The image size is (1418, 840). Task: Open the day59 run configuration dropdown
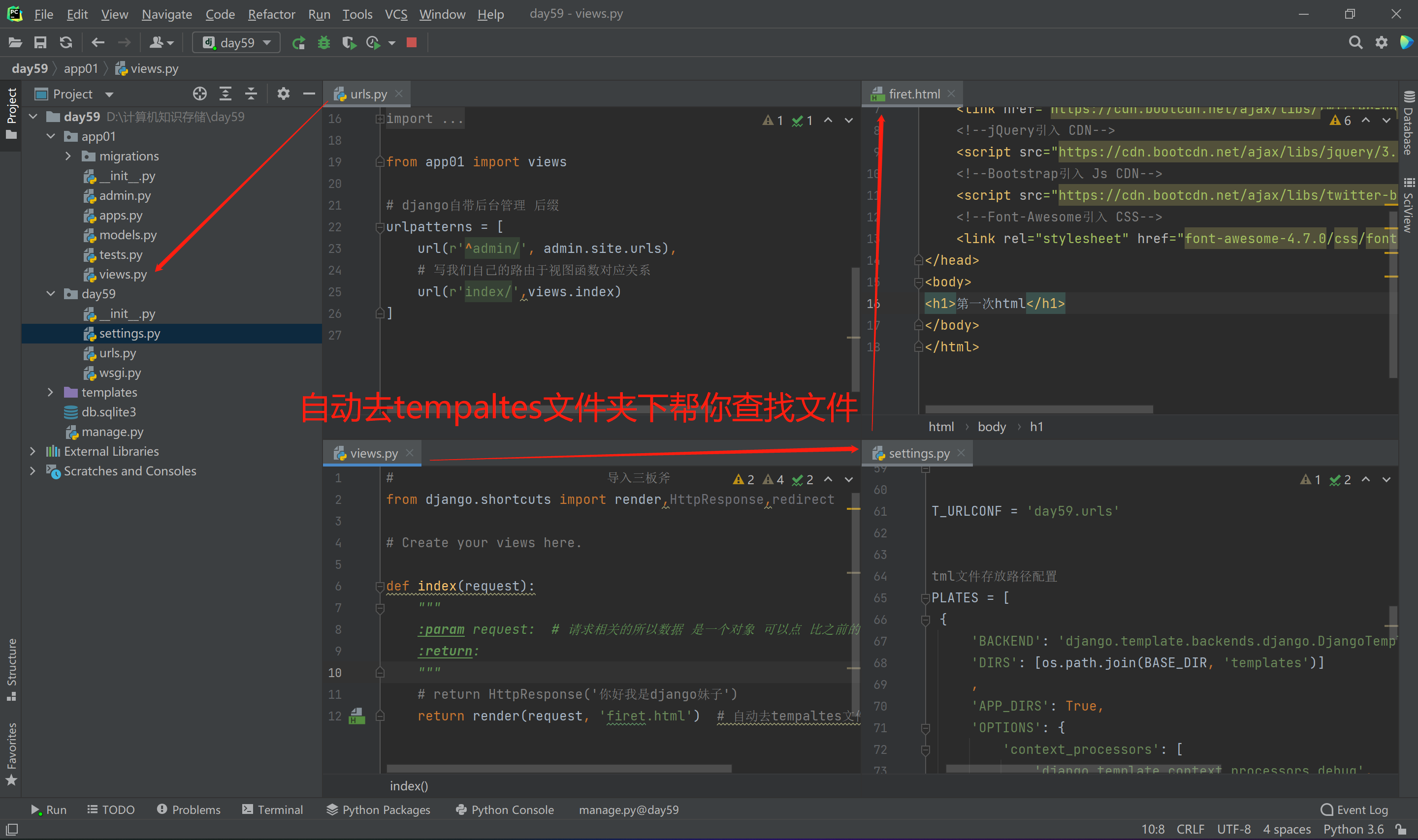pos(236,42)
